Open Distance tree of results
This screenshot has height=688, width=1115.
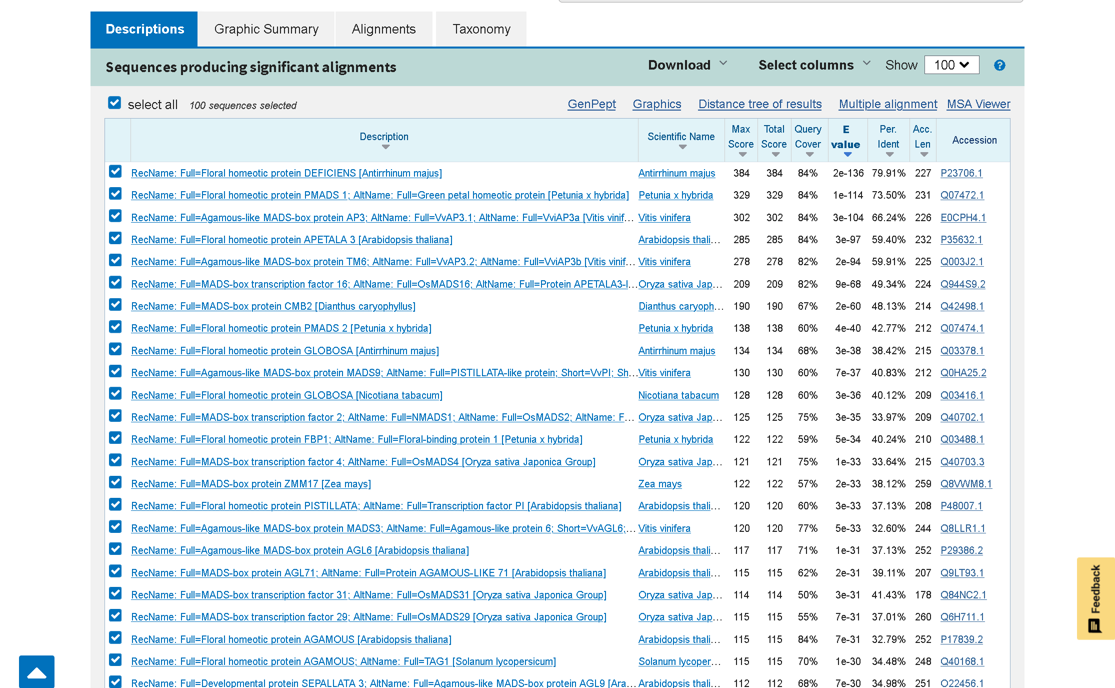coord(759,104)
